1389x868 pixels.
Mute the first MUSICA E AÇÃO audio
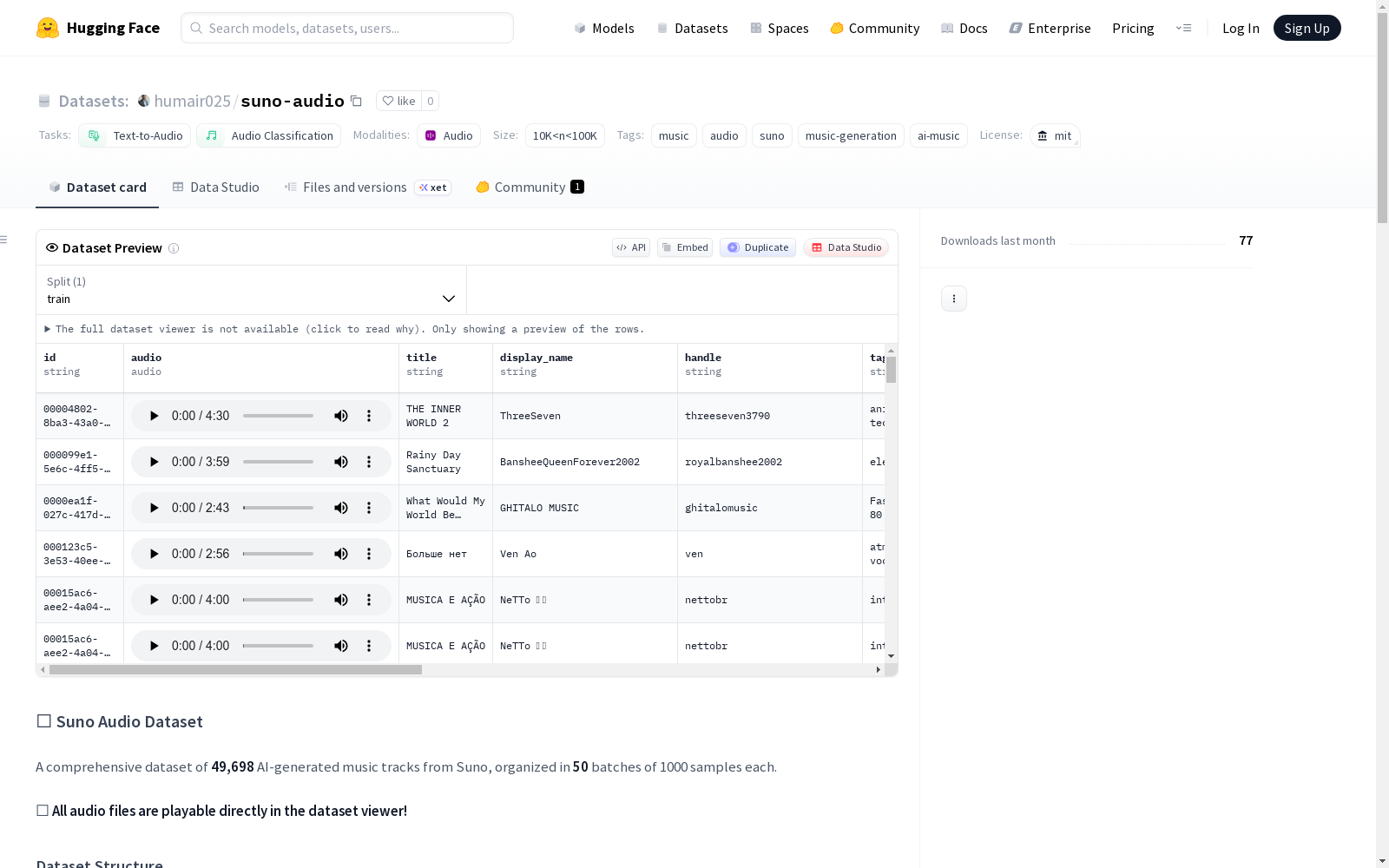coord(341,600)
